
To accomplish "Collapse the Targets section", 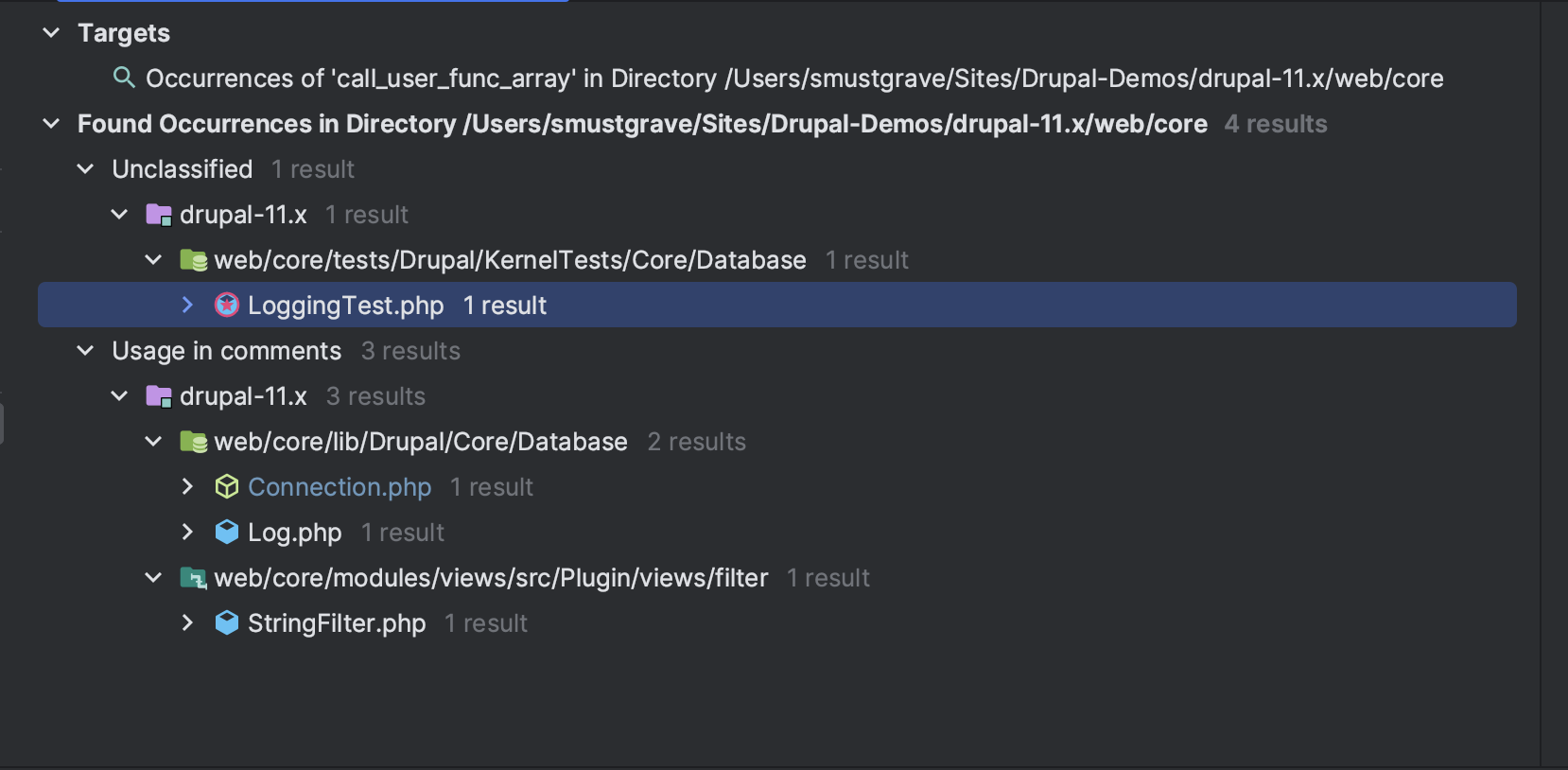I will click(x=51, y=33).
